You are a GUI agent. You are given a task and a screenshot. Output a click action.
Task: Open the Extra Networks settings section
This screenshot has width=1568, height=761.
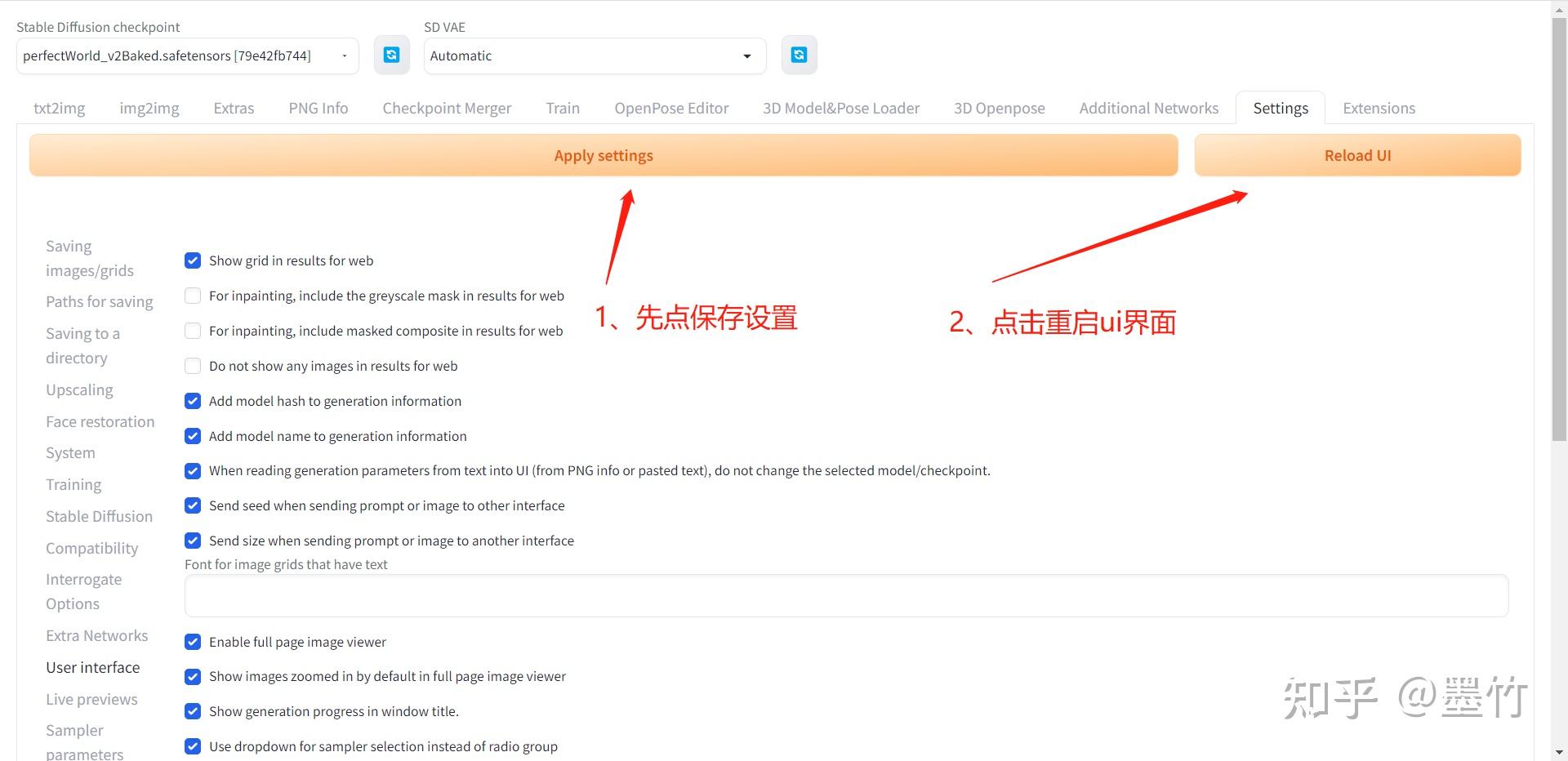click(96, 635)
